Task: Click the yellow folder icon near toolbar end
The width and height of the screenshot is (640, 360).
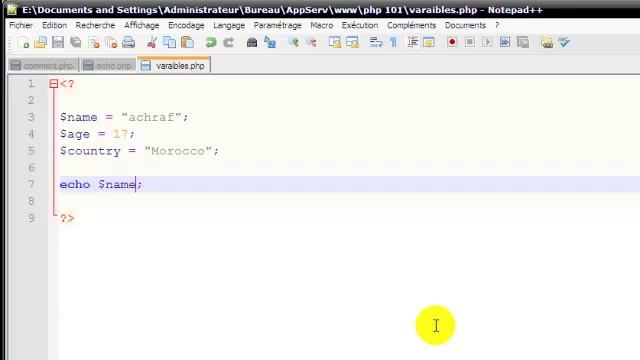Action: coord(547,42)
